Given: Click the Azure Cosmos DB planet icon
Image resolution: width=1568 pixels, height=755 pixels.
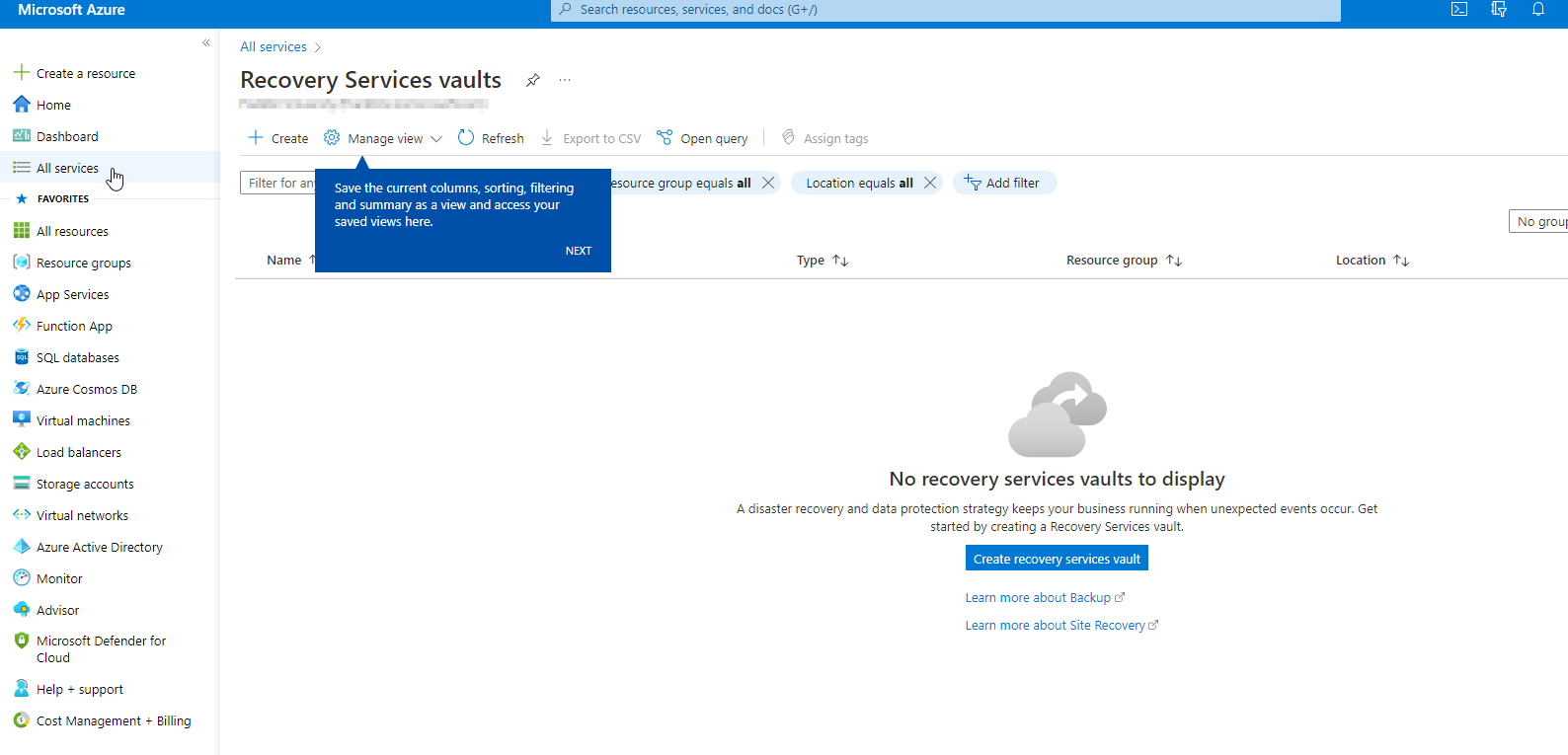Looking at the screenshot, I should [x=22, y=388].
